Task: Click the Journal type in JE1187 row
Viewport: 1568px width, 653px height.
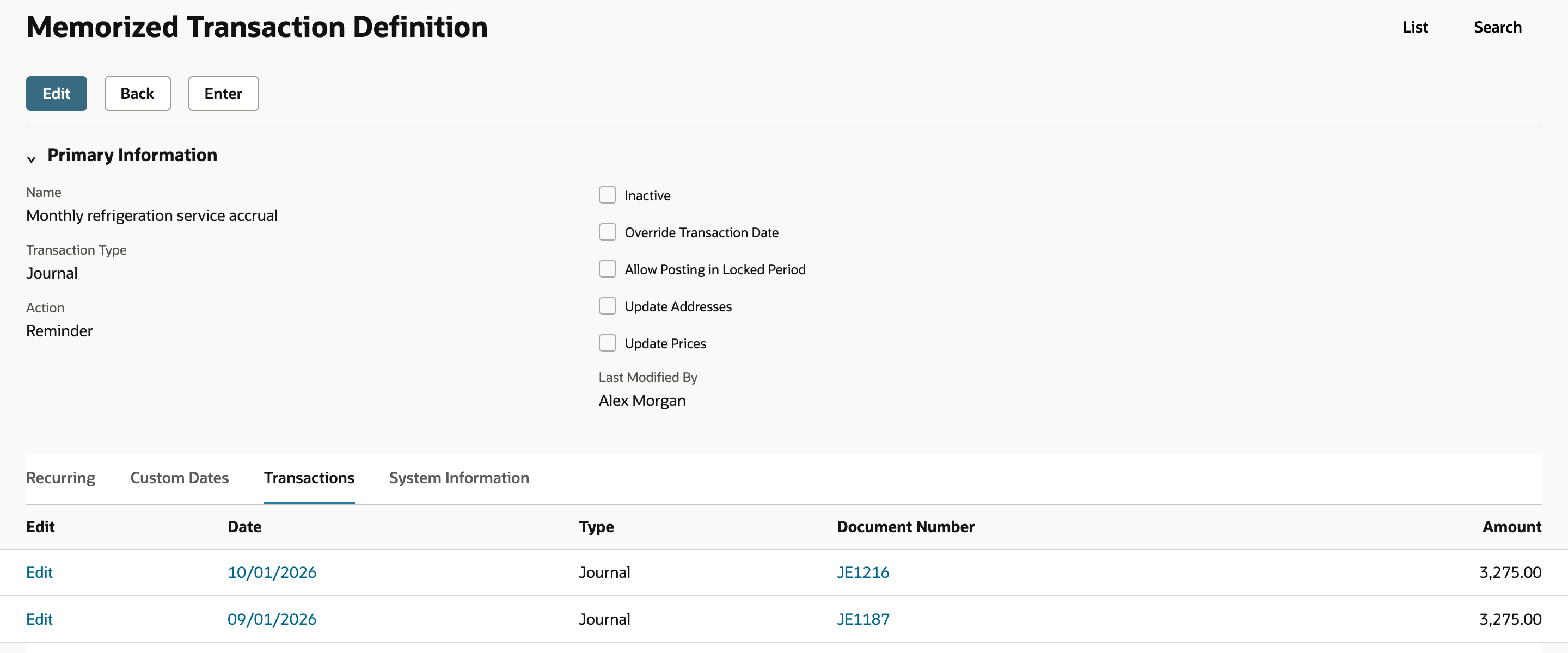Action: [x=604, y=619]
